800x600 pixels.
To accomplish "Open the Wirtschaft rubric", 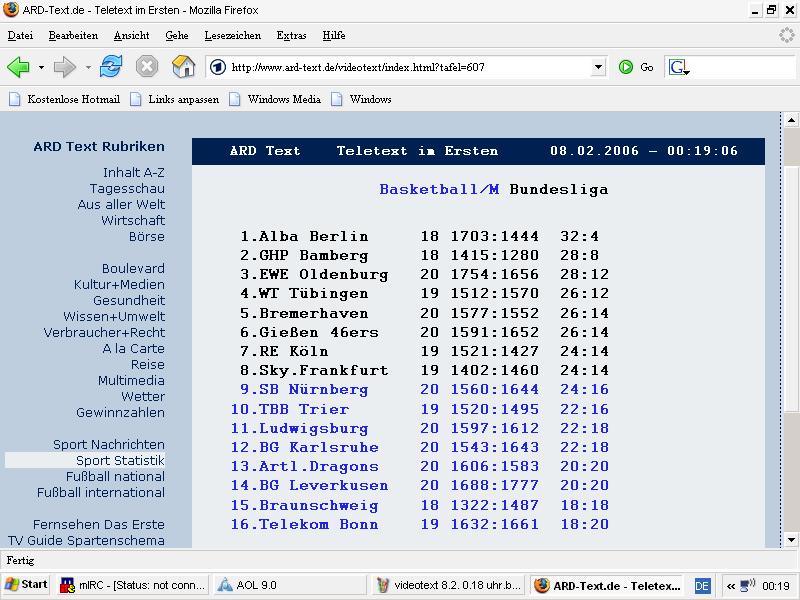I will click(133, 220).
